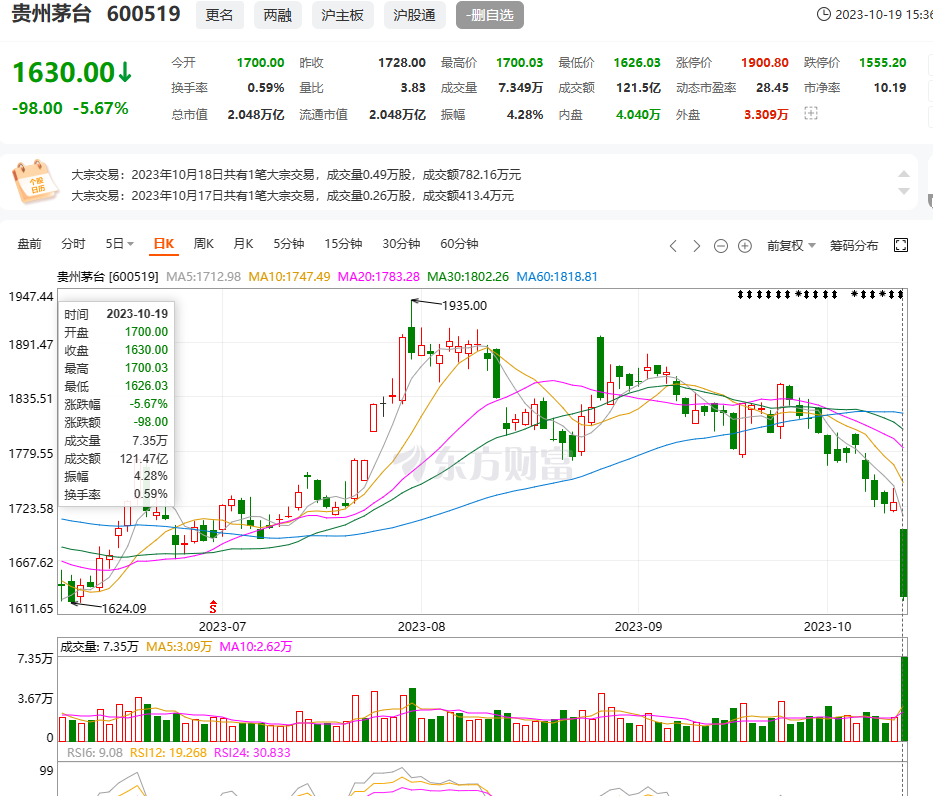The image size is (933, 796).
Task: Select the 月K tab
Action: (243, 244)
